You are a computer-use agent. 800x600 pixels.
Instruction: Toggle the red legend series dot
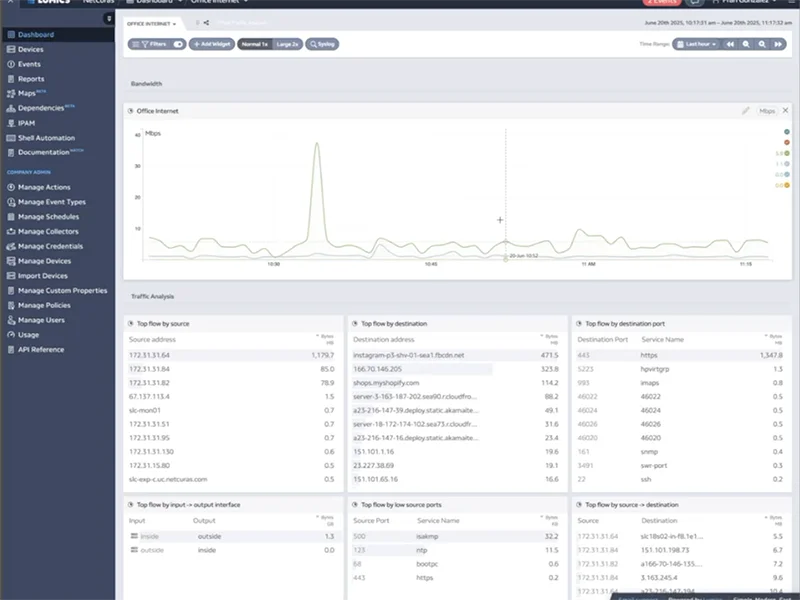click(x=787, y=142)
